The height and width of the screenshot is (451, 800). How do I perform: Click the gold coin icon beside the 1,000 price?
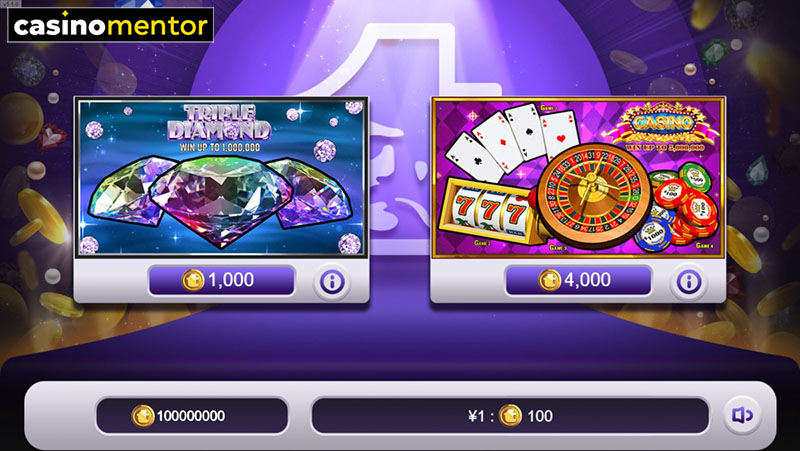pos(193,280)
